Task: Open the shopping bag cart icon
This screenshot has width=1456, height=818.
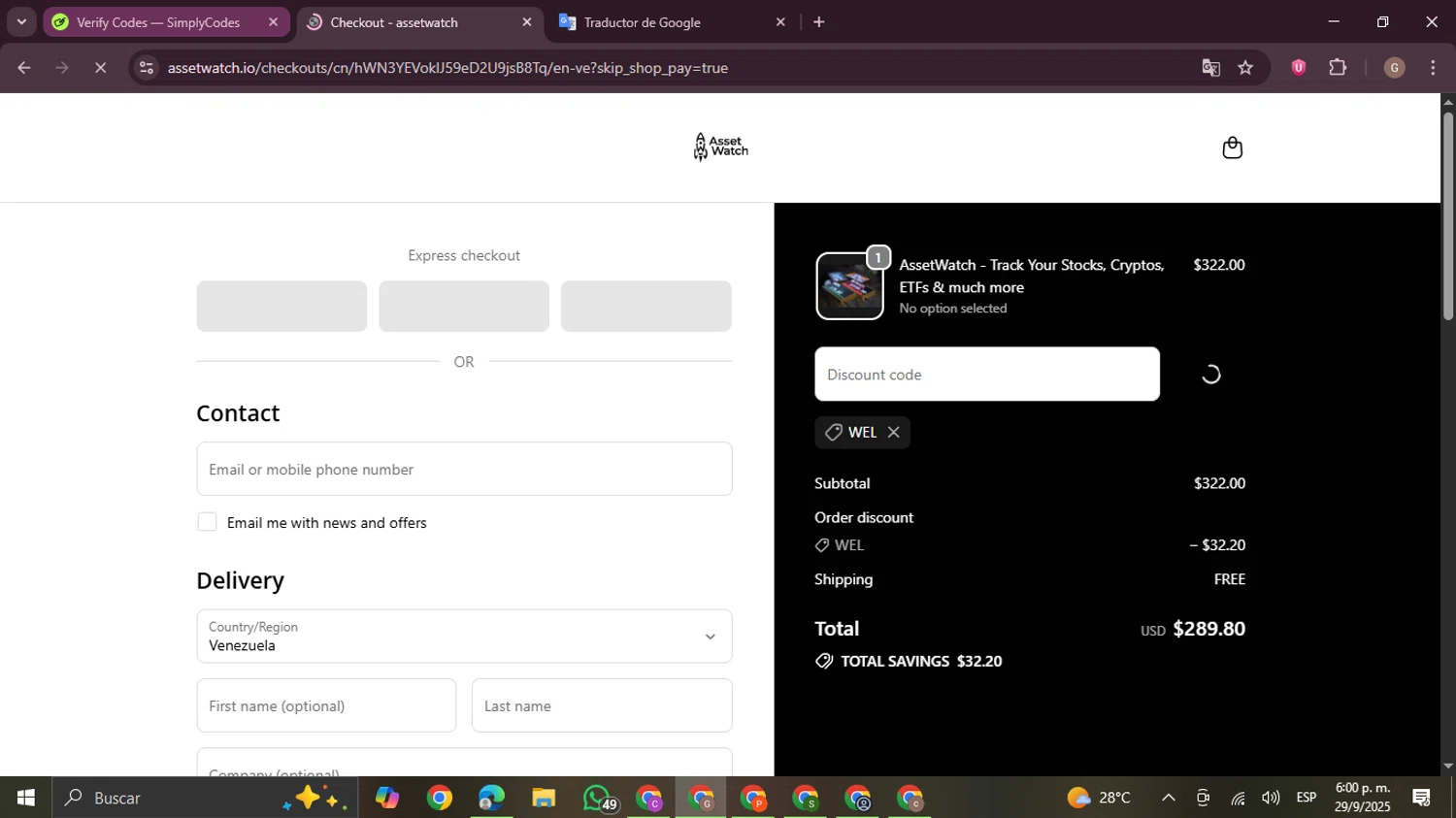Action: pyautogui.click(x=1232, y=147)
